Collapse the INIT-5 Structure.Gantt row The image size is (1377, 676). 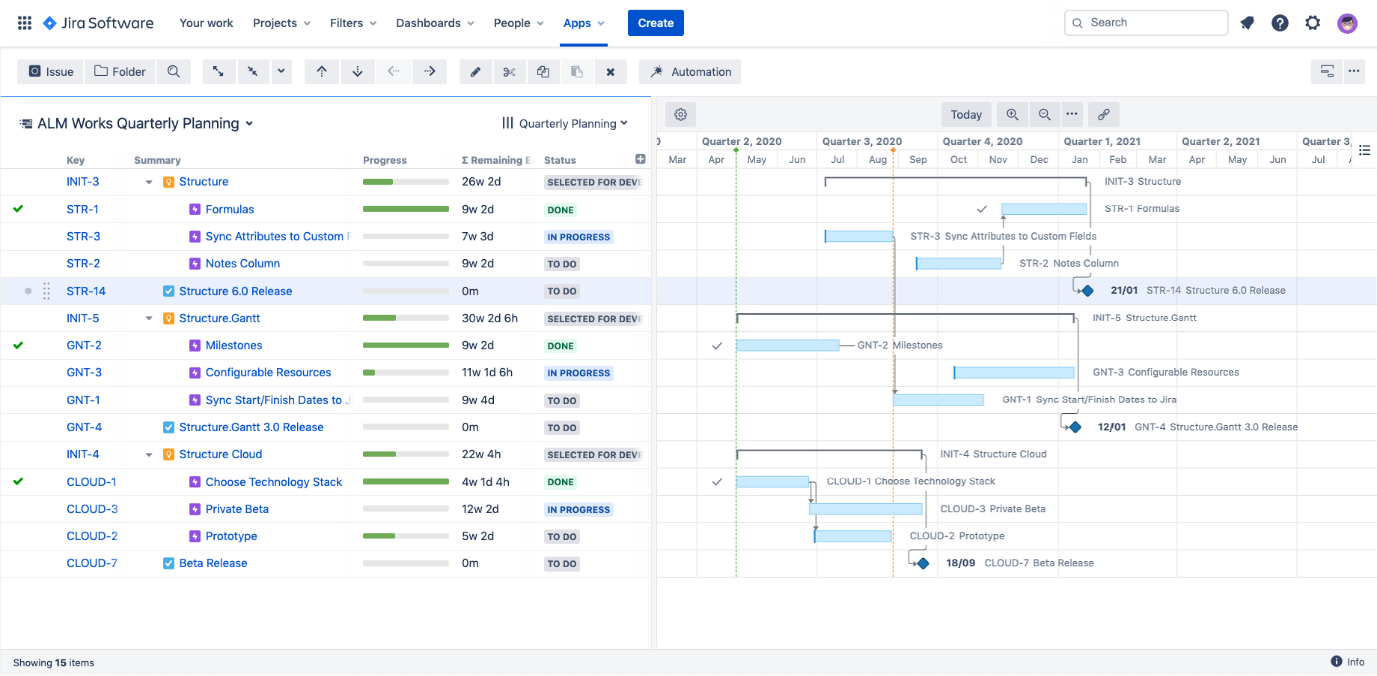pos(149,318)
